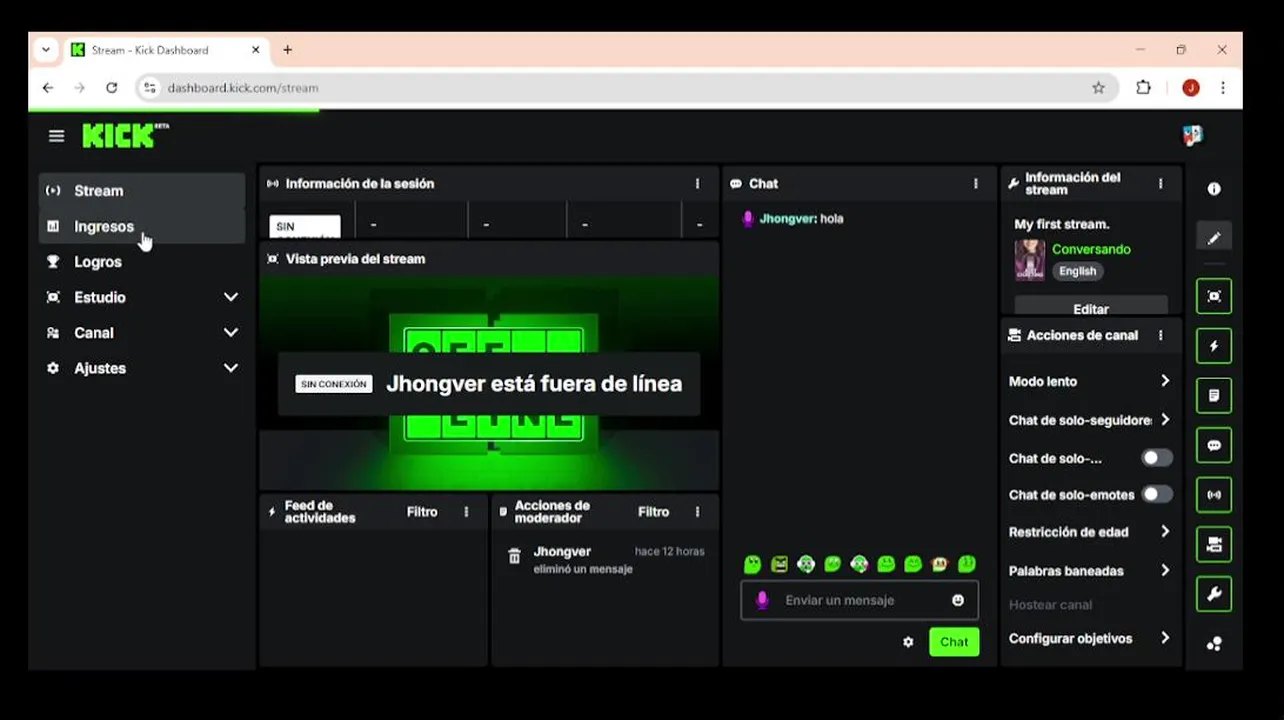Viewport: 1284px width, 720px height.
Task: Open Palabras baneadas settings arrow
Action: coord(1165,570)
